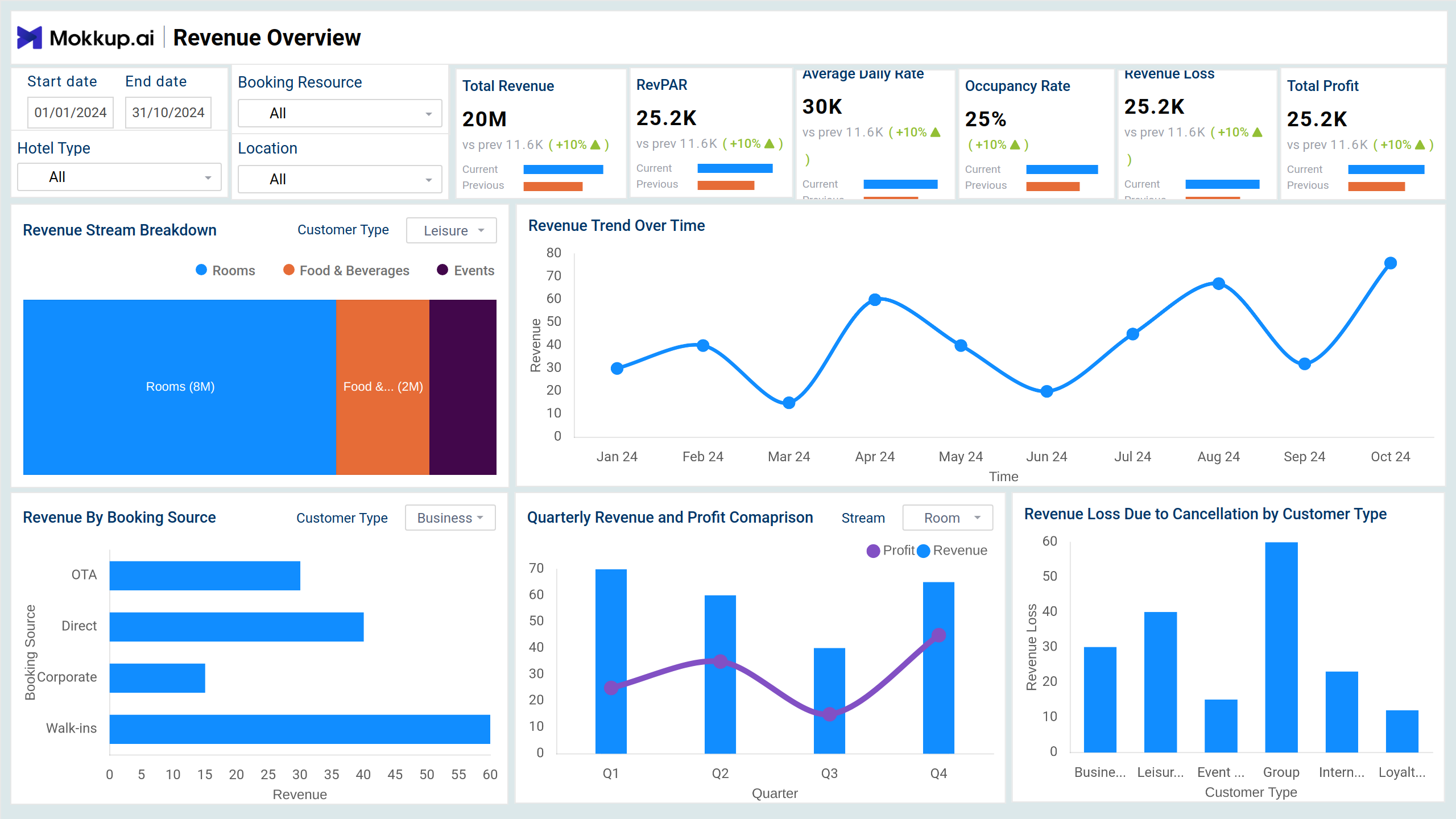Screen dimensions: 1456x819
Task: Click the Q3 revenue bar
Action: pos(829,701)
